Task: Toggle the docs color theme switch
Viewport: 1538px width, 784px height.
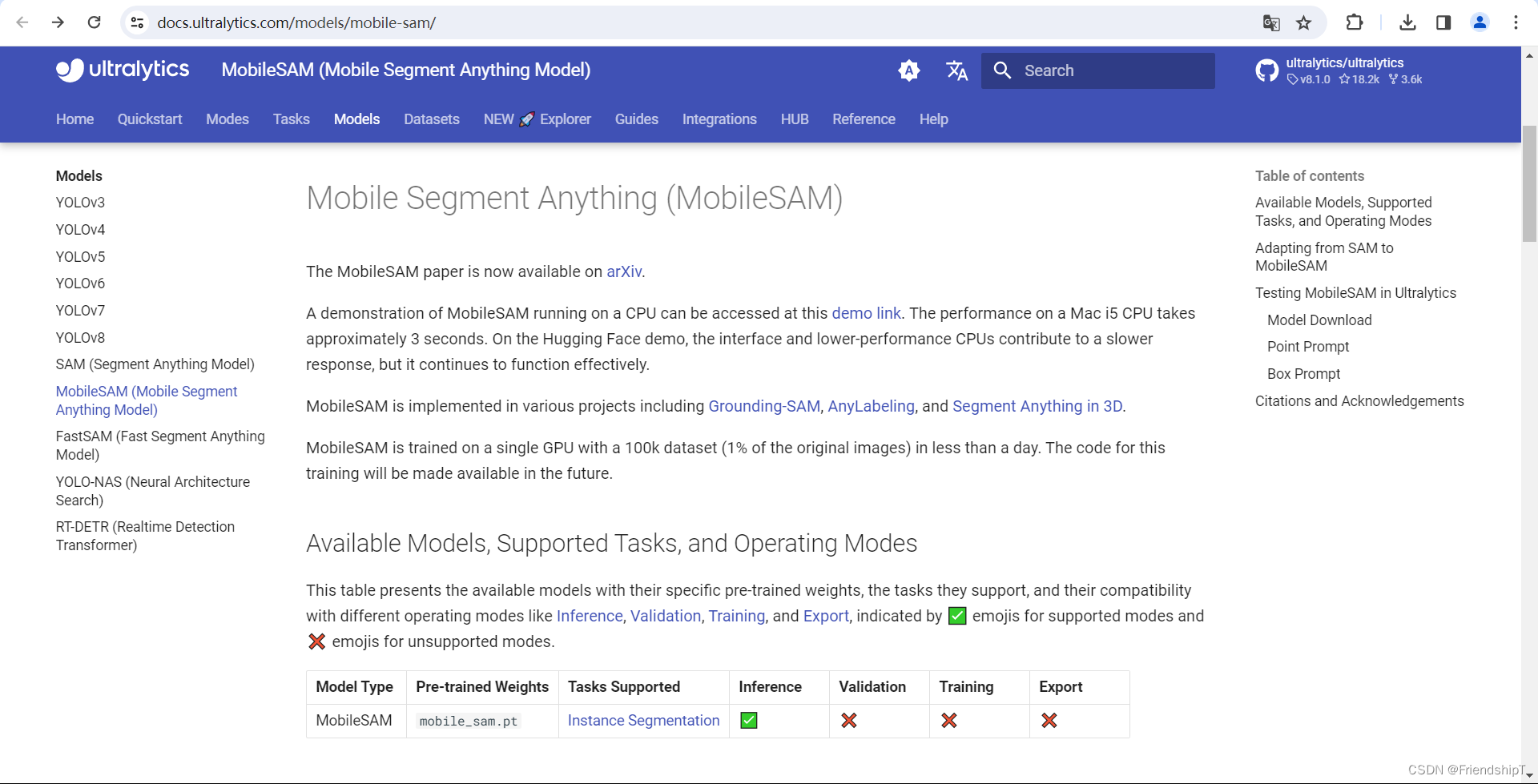Action: [909, 70]
